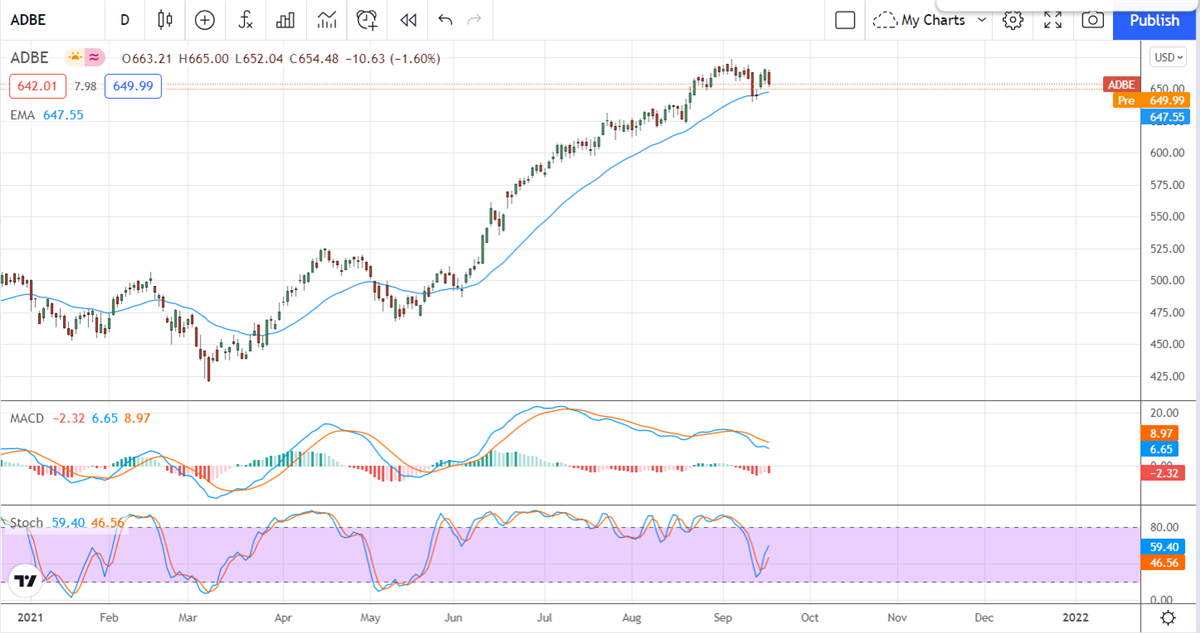
Task: Open the USD currency dropdown
Action: [x=1167, y=58]
